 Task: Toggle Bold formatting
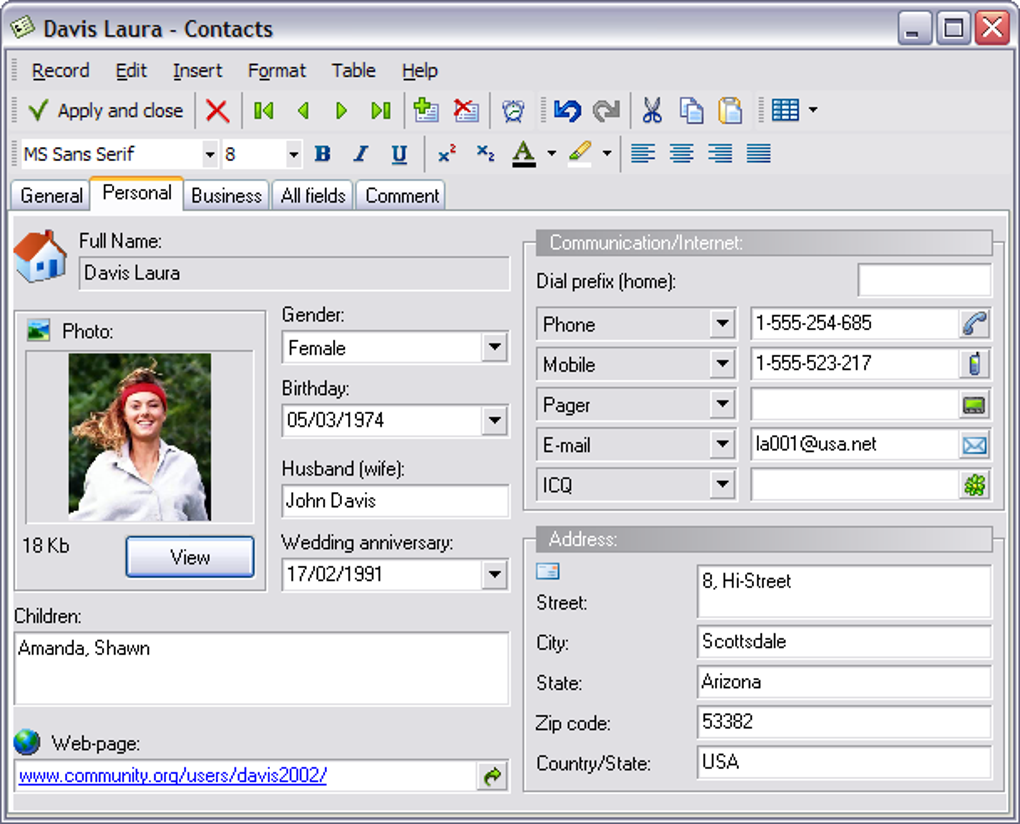[322, 154]
